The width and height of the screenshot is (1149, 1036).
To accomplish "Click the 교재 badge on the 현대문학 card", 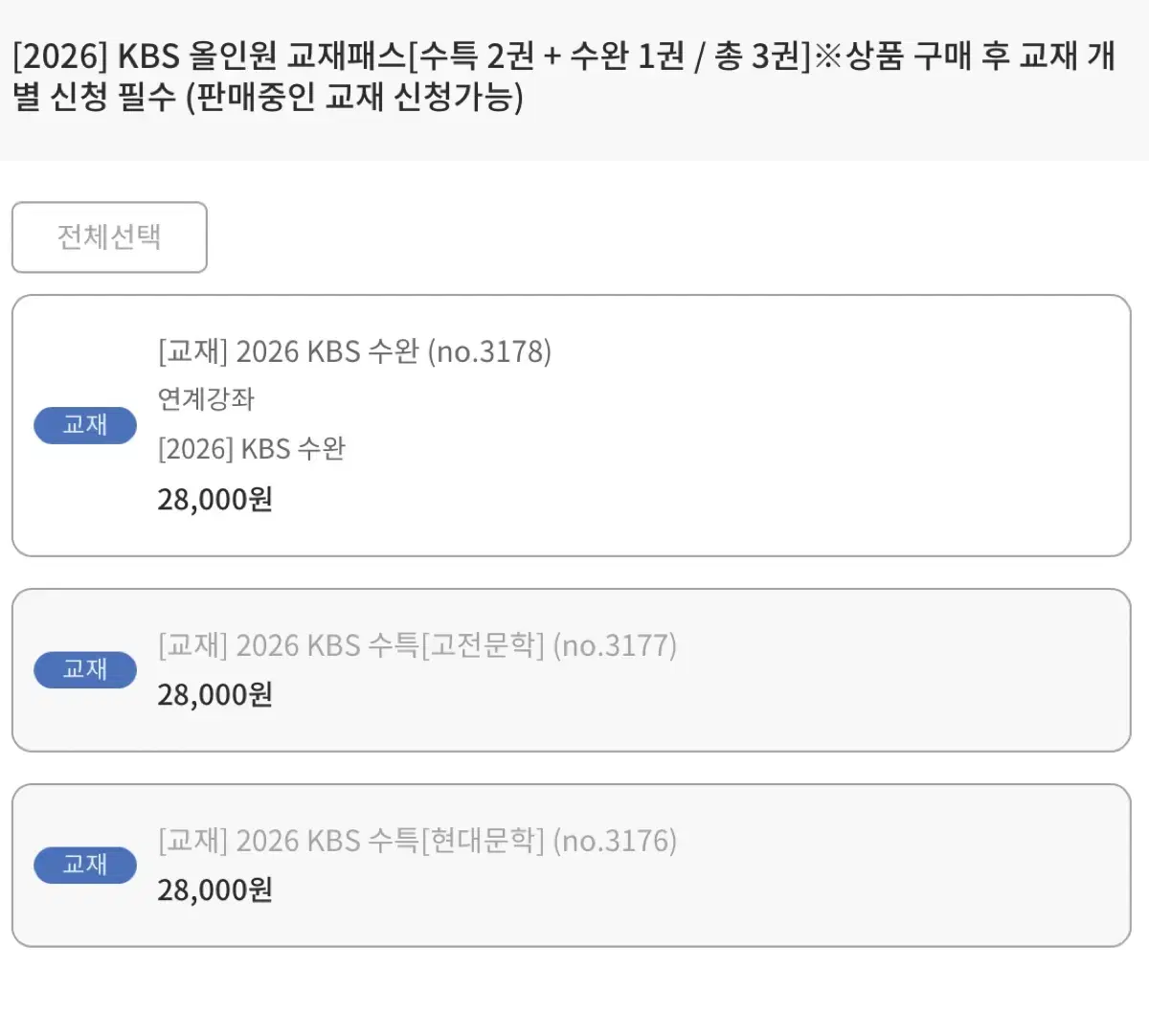I will point(84,865).
